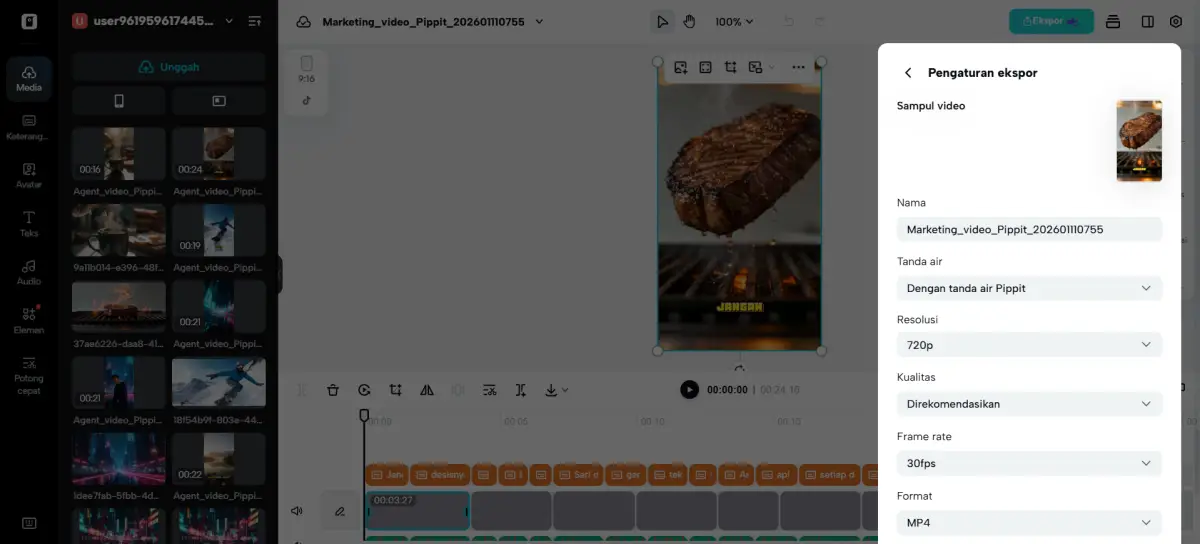Click the Nama input field
Viewport: 1200px width, 544px height.
[1029, 229]
